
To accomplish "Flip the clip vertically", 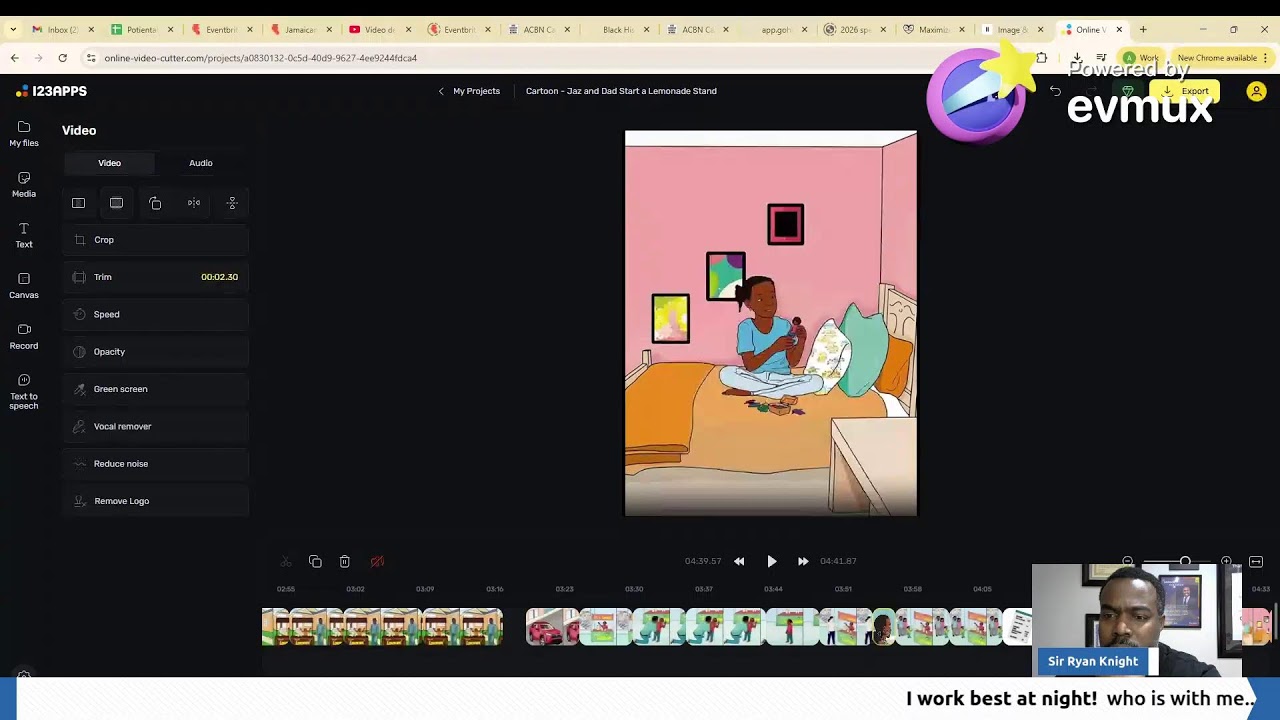I will pos(232,203).
